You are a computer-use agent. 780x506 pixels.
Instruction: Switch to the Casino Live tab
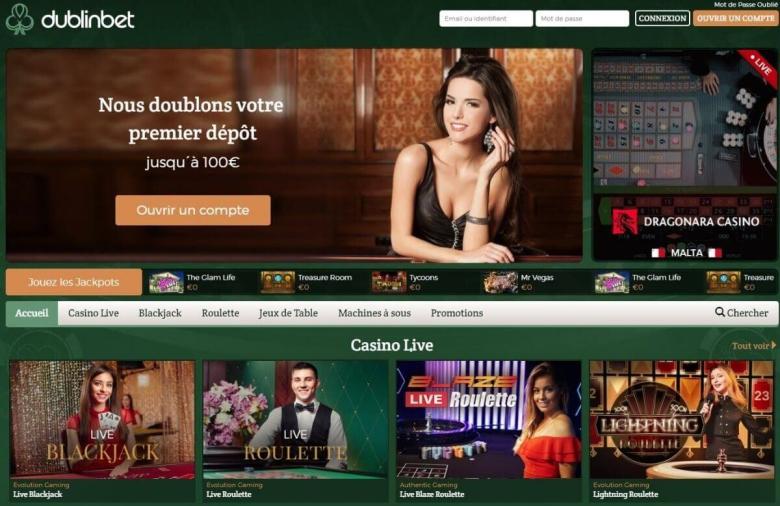coord(94,313)
